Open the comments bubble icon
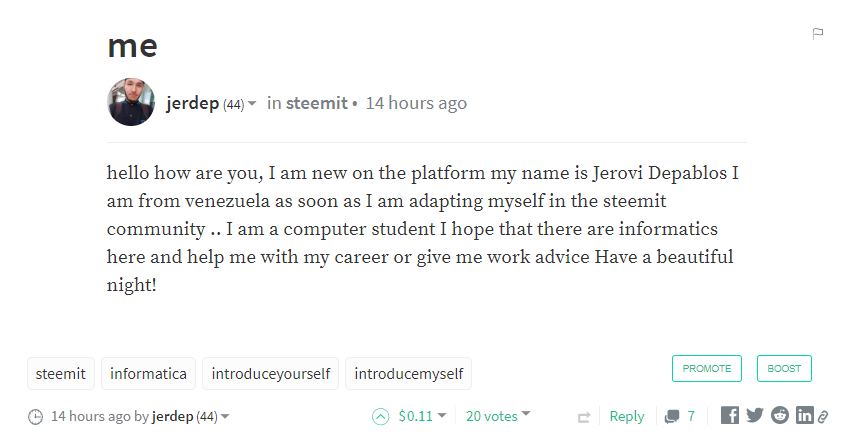Viewport: 863px width, 437px height. pyautogui.click(x=671, y=417)
